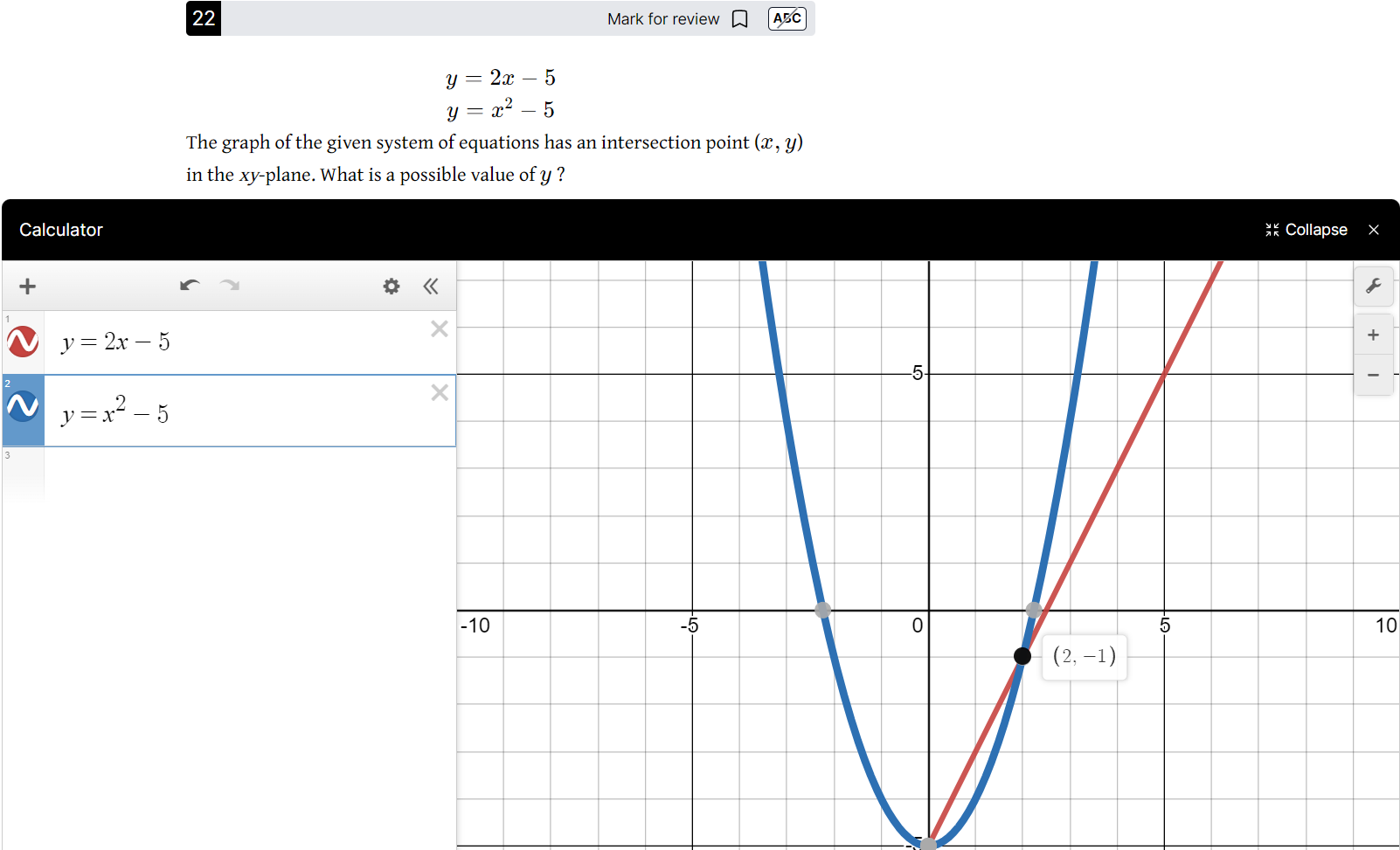
Task: Delete the y=2x−5 expression
Action: point(440,328)
